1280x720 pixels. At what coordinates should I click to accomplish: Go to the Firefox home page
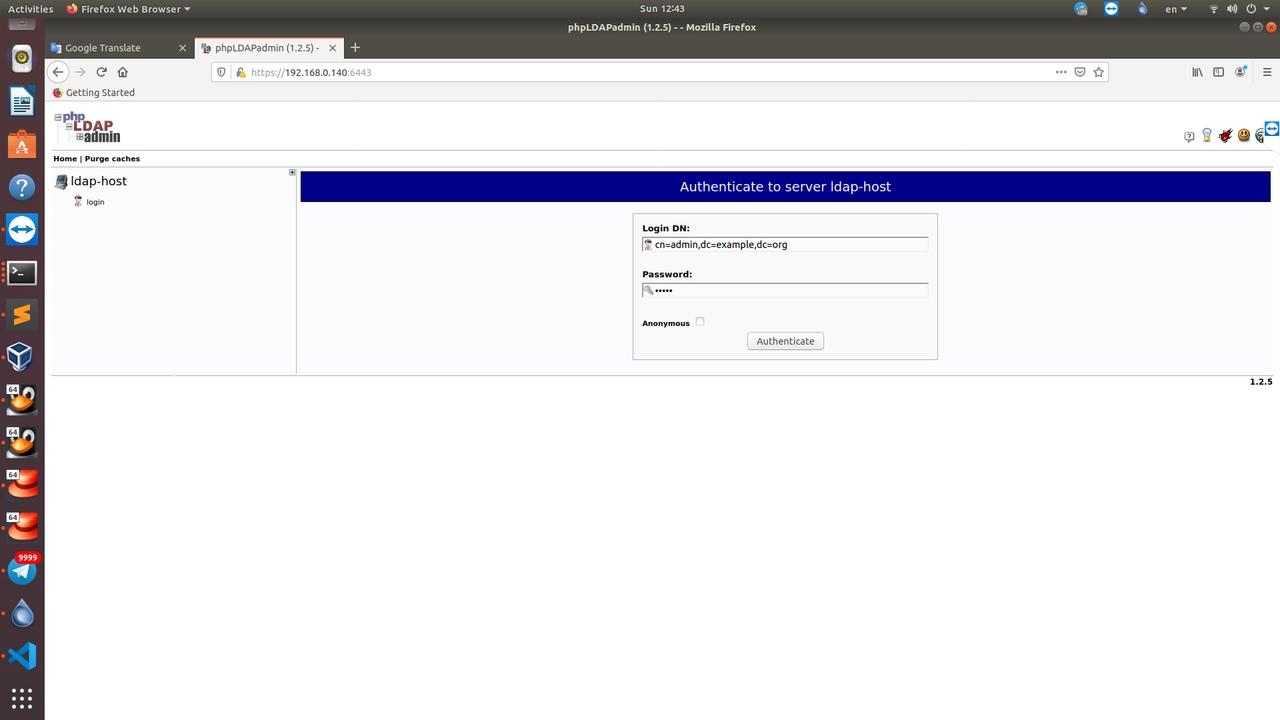[x=123, y=72]
